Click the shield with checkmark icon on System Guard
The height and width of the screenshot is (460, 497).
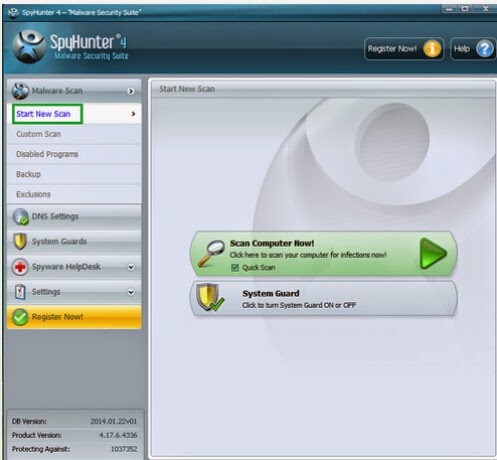pyautogui.click(x=210, y=297)
